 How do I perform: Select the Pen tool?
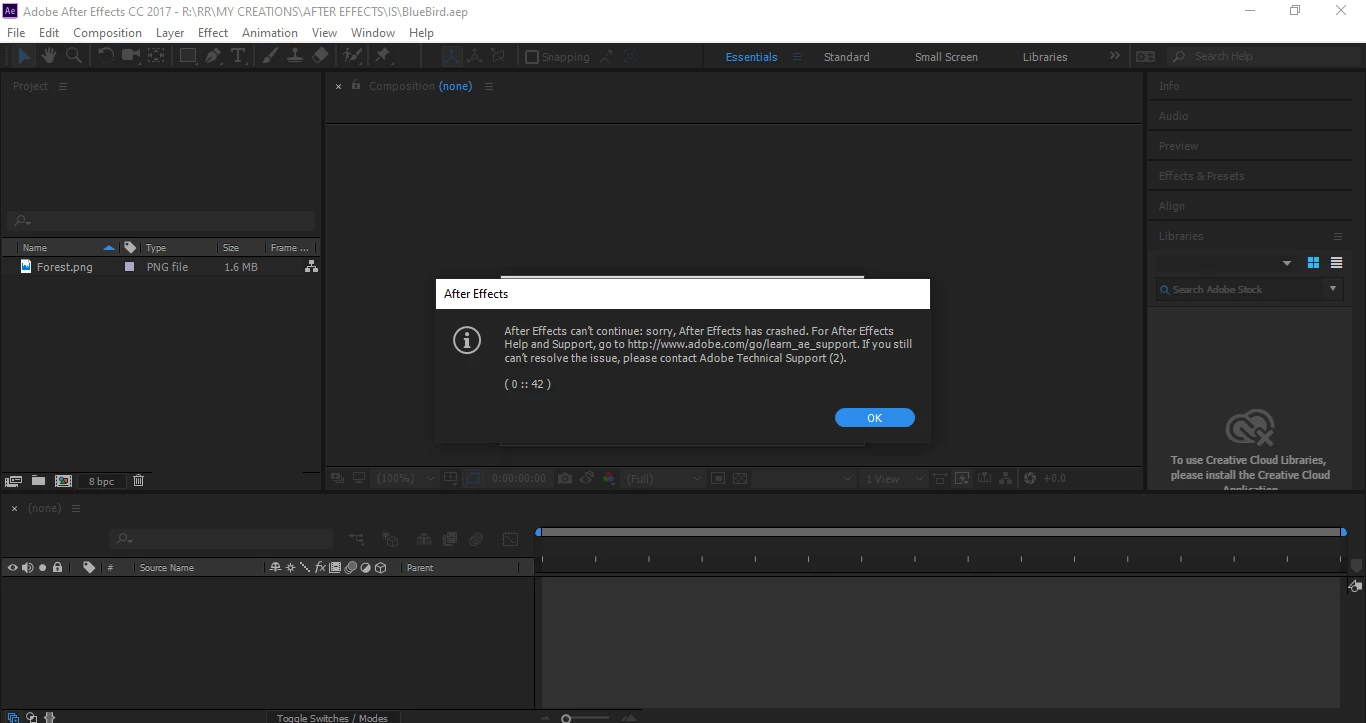pyautogui.click(x=213, y=56)
